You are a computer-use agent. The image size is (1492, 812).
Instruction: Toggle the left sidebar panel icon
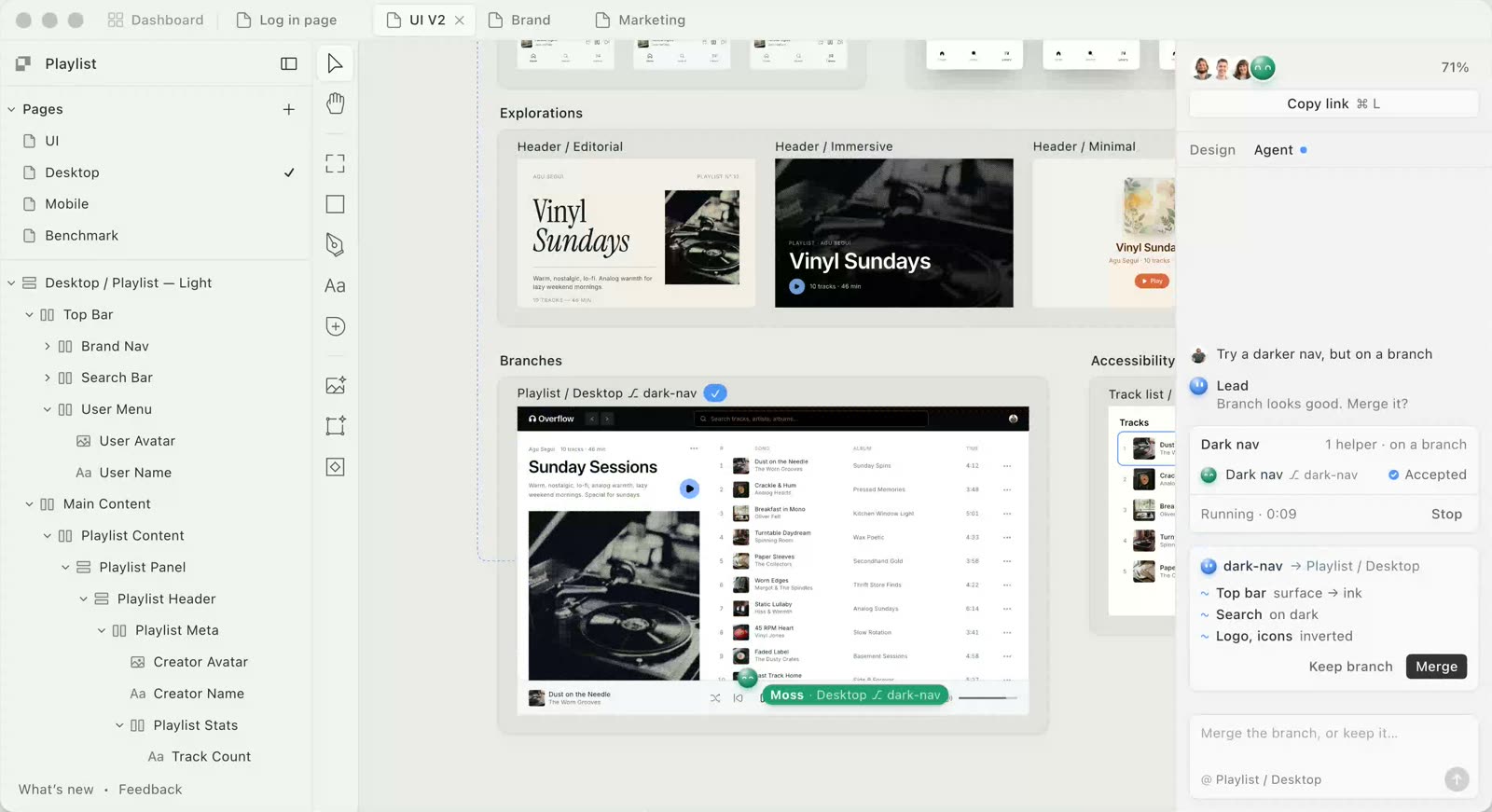pyautogui.click(x=289, y=63)
